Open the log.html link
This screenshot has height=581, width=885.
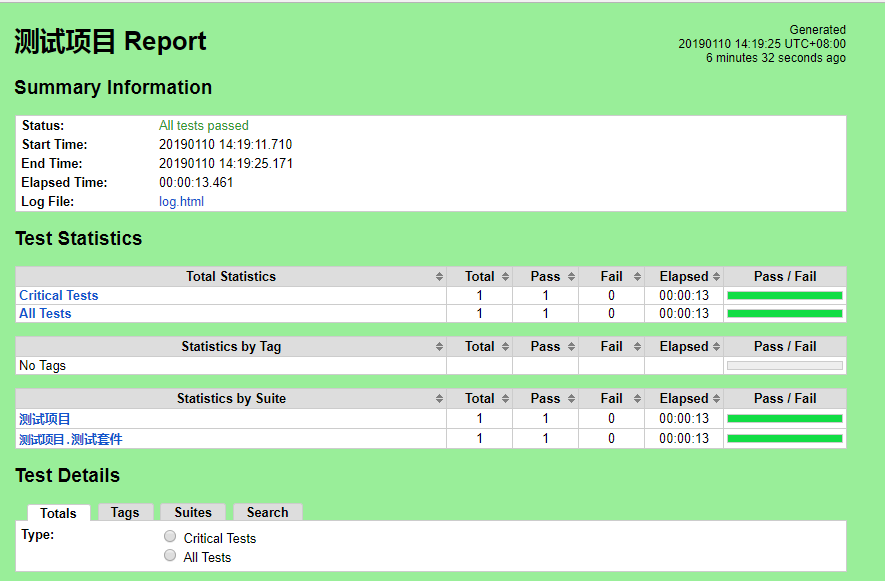(181, 202)
